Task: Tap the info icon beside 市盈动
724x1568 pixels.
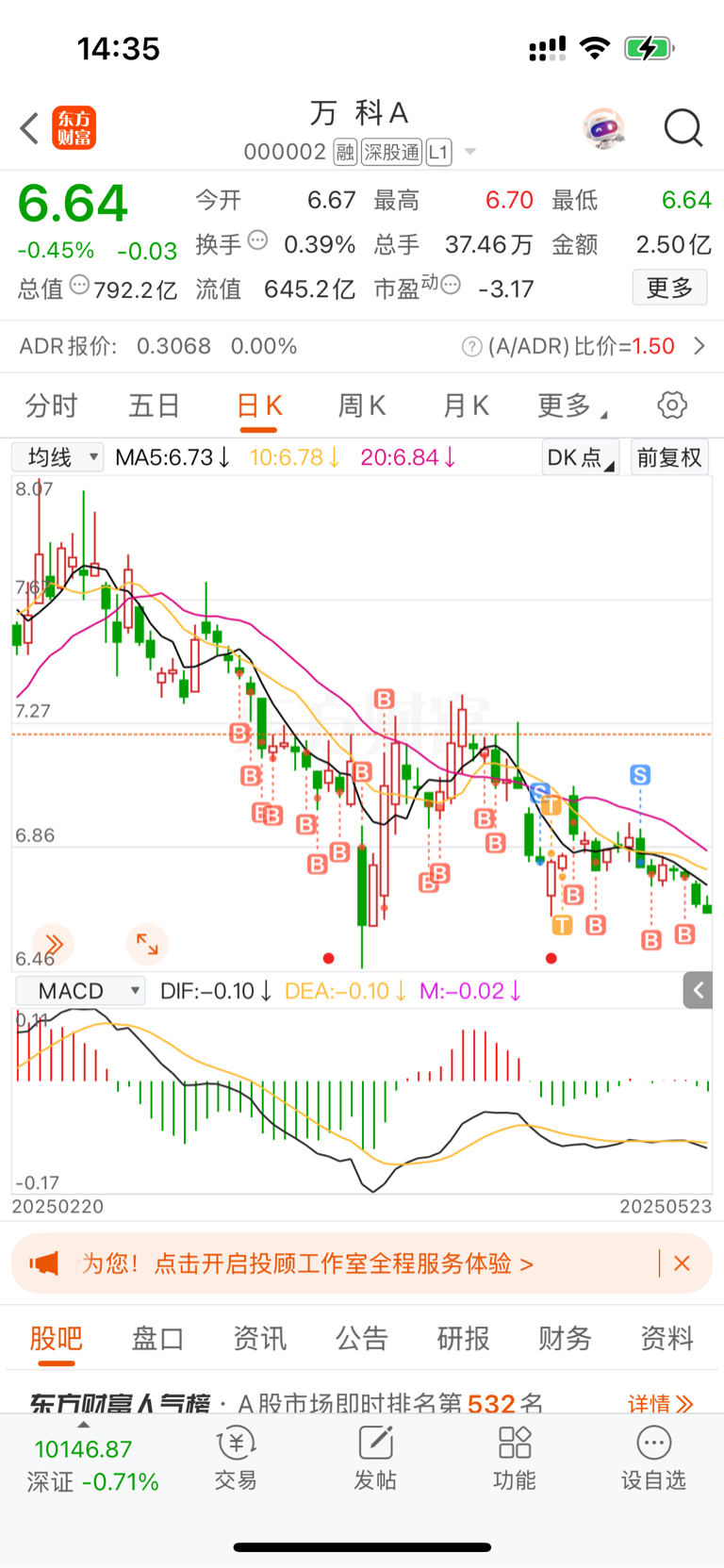Action: [451, 284]
